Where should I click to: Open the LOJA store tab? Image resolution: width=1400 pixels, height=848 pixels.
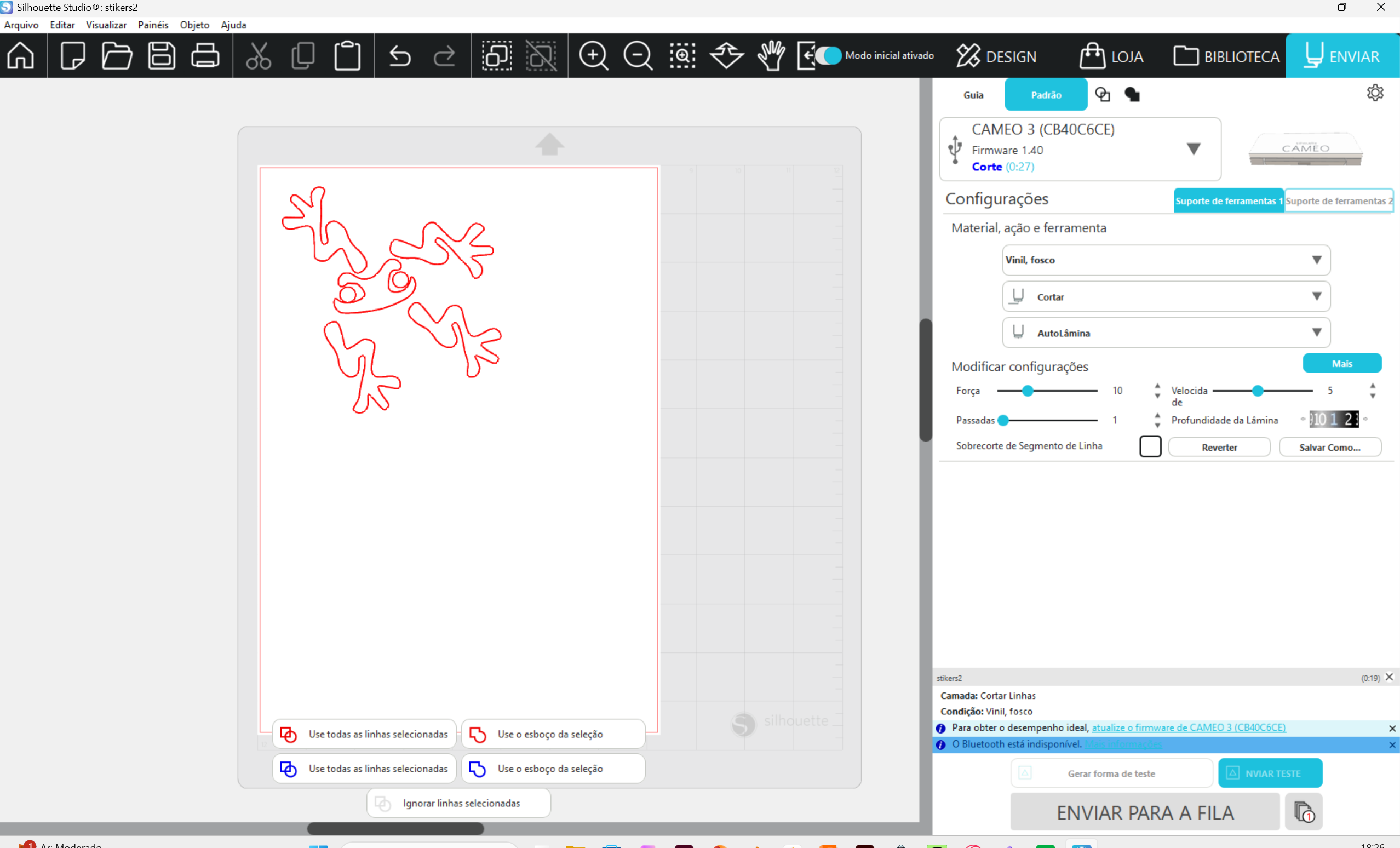point(1111,56)
